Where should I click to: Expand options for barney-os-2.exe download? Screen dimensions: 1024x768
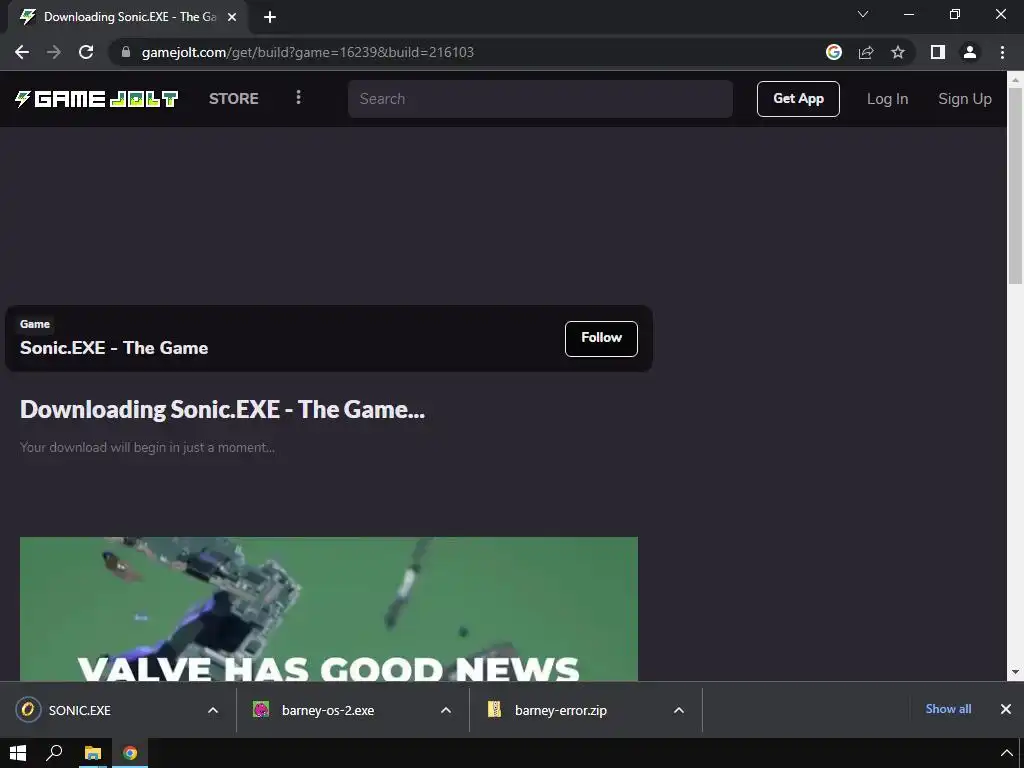pyautogui.click(x=446, y=710)
